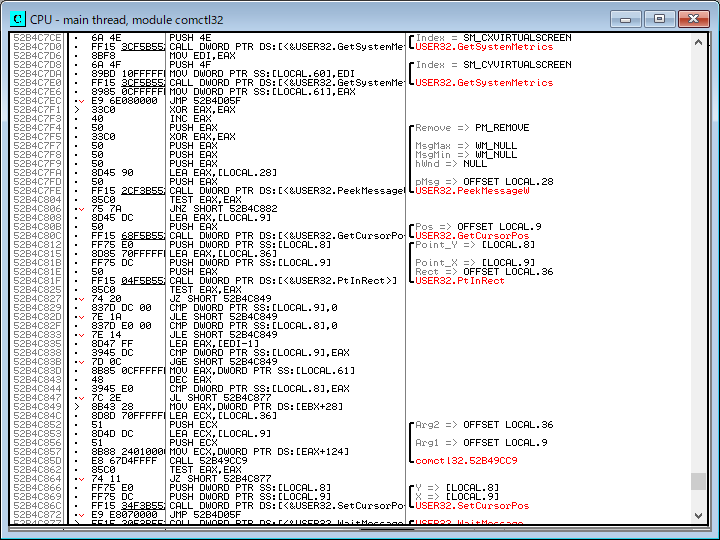Image resolution: width=720 pixels, height=540 pixels.
Task: Maximize the CPU window
Action: tap(659, 19)
